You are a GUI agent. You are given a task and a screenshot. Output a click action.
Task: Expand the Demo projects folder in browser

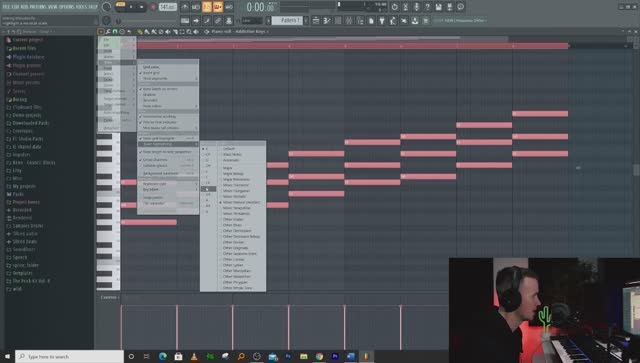27,115
